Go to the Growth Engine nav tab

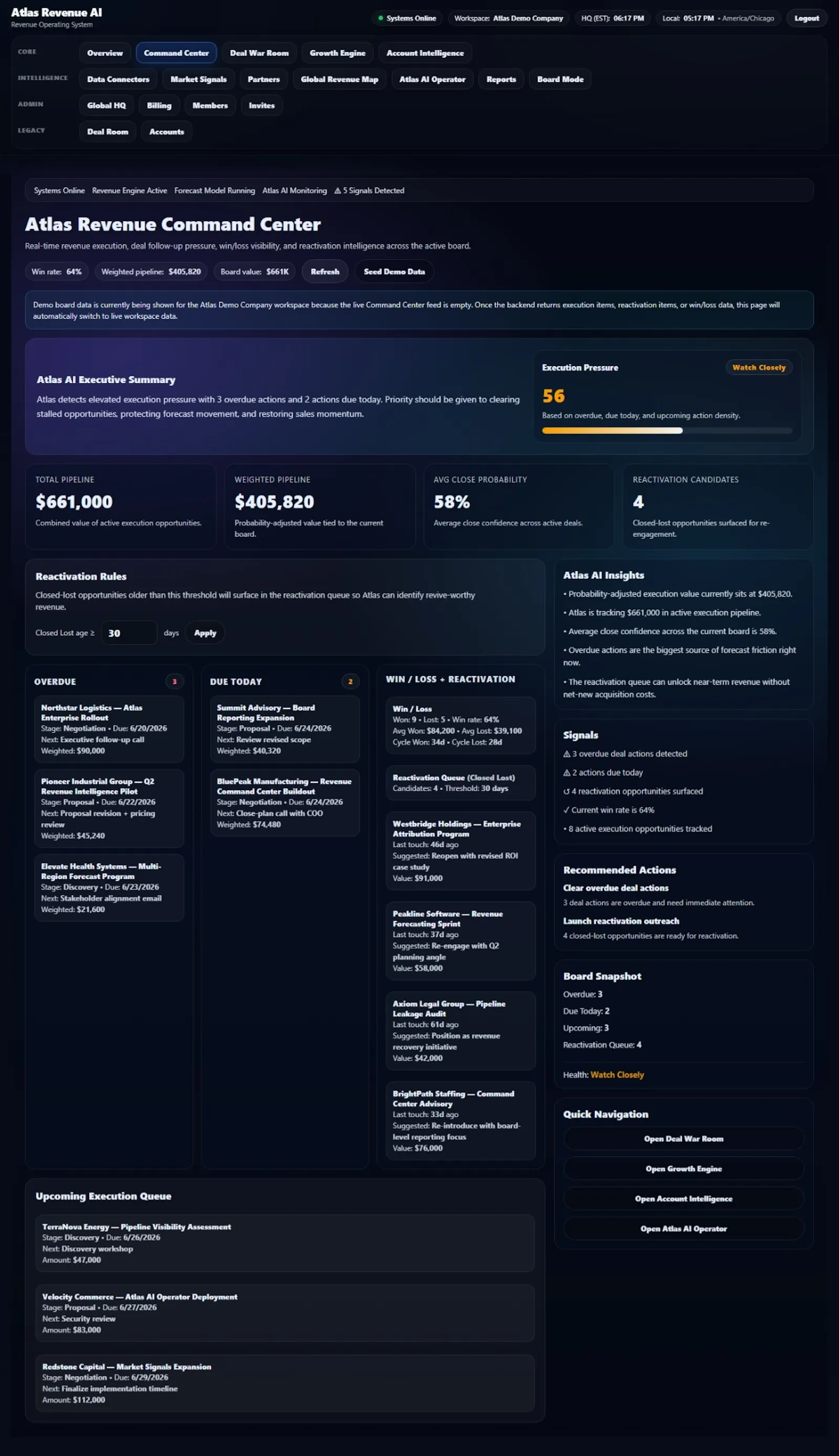(338, 53)
